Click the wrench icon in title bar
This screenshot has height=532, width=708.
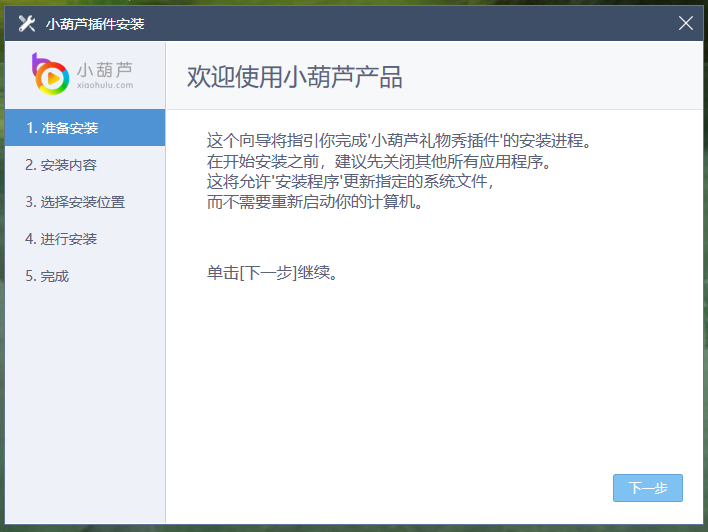click(27, 23)
